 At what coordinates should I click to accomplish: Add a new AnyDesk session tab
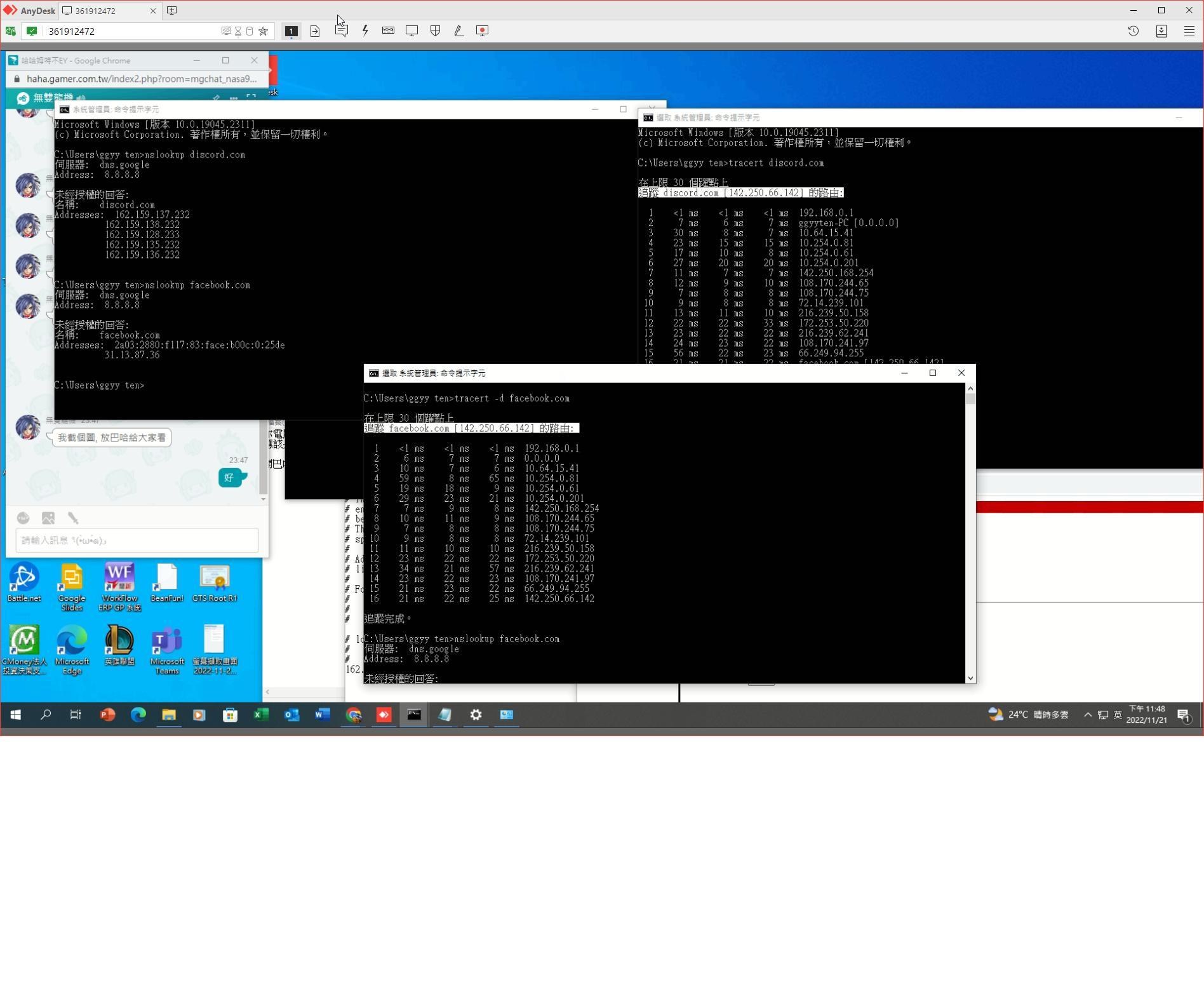pos(171,10)
